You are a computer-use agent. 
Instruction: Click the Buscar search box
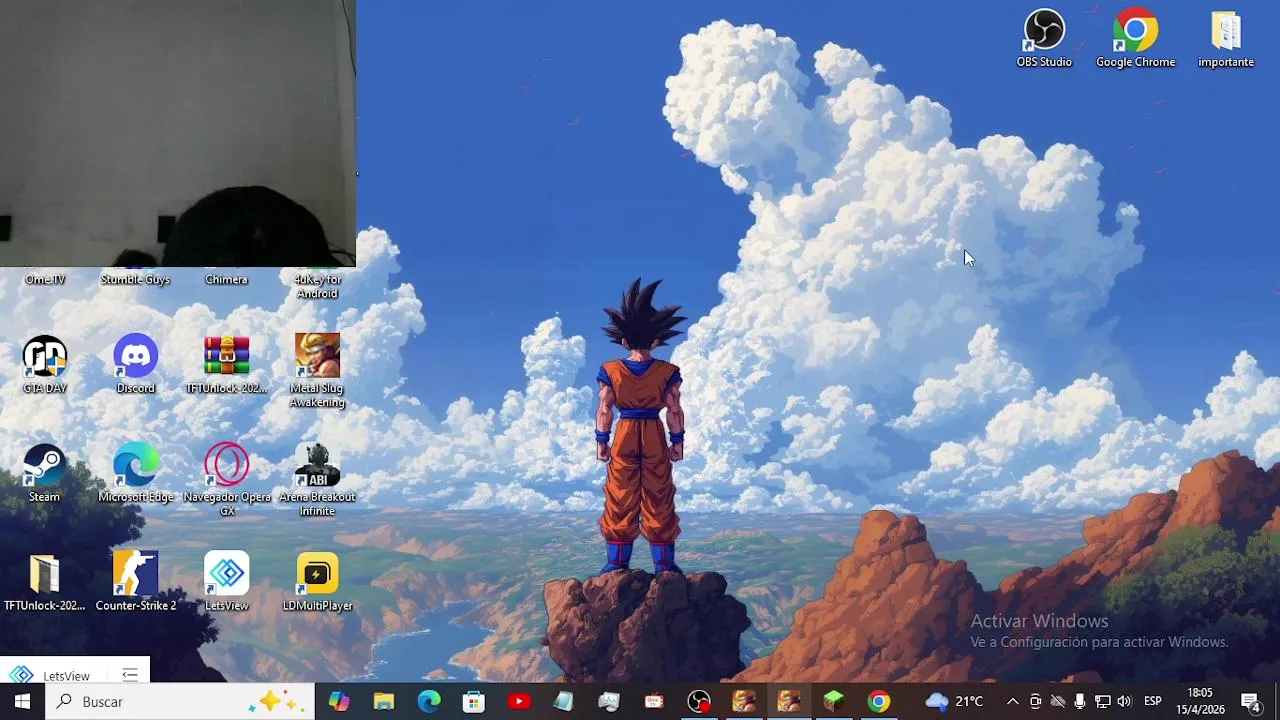point(180,702)
